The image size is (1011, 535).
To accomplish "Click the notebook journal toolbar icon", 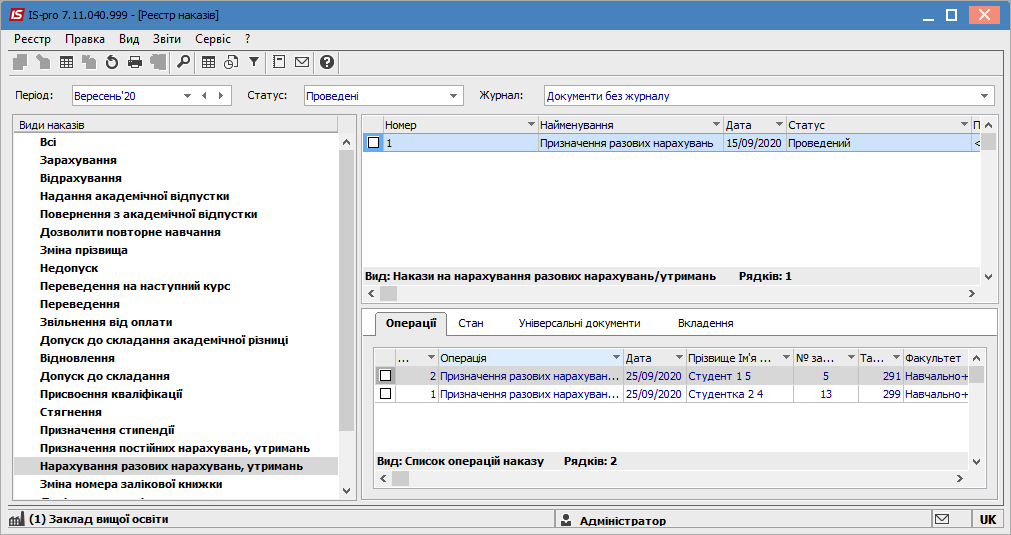I will click(x=279, y=62).
